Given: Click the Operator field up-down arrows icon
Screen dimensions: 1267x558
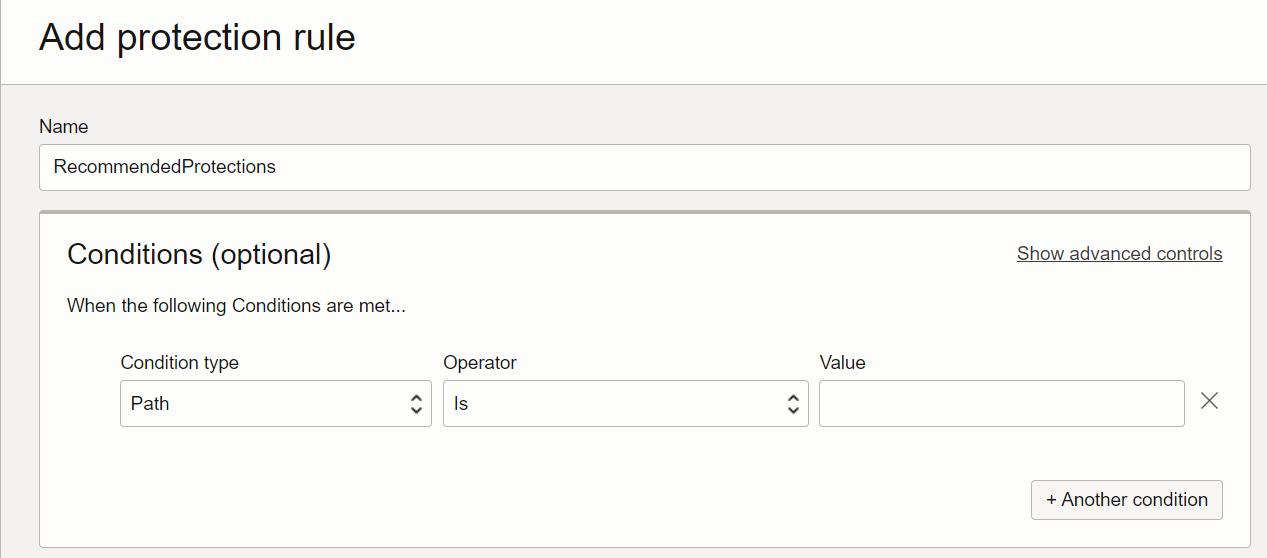Looking at the screenshot, I should (x=793, y=404).
